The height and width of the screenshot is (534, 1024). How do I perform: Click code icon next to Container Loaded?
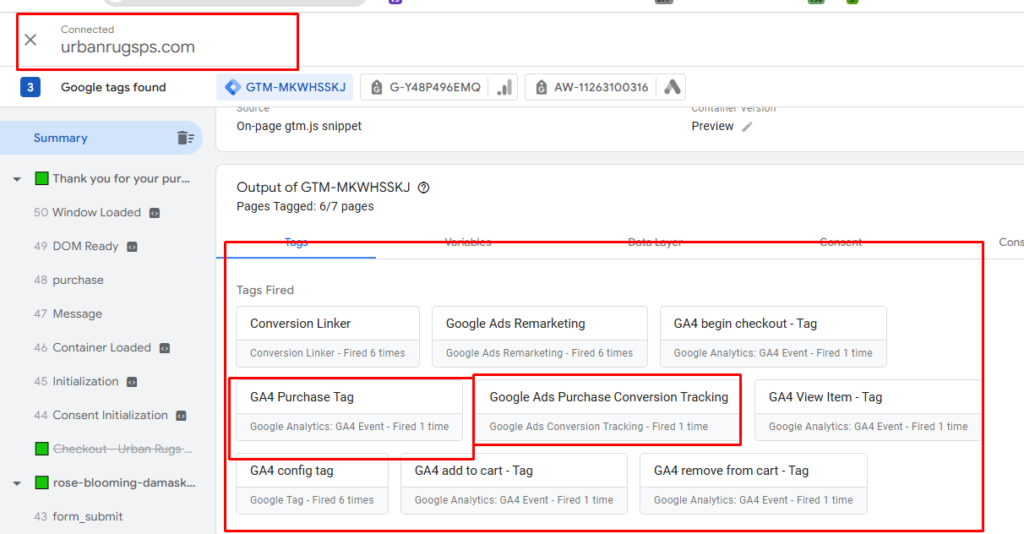(165, 349)
